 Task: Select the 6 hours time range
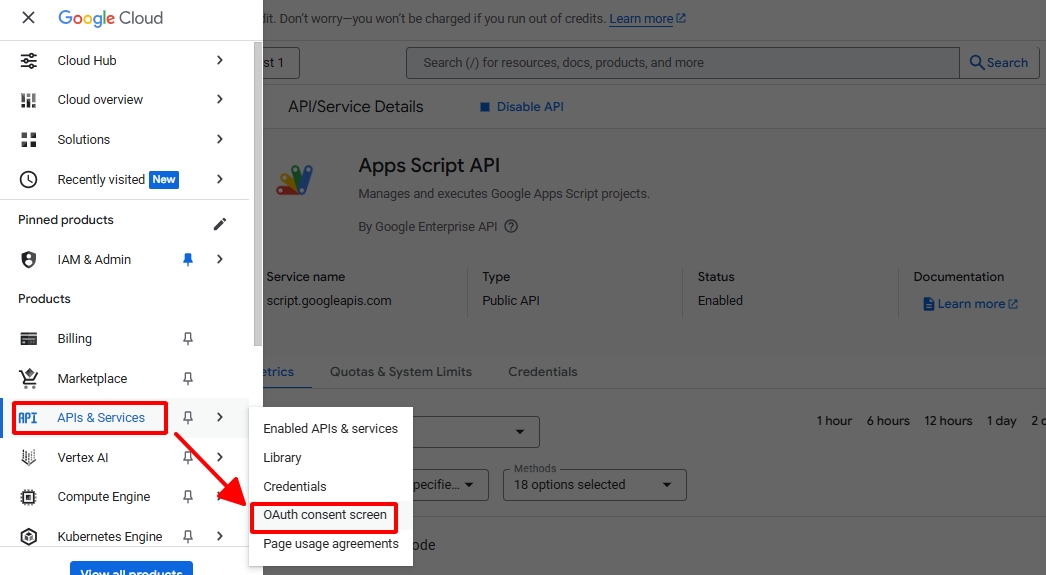coord(888,421)
